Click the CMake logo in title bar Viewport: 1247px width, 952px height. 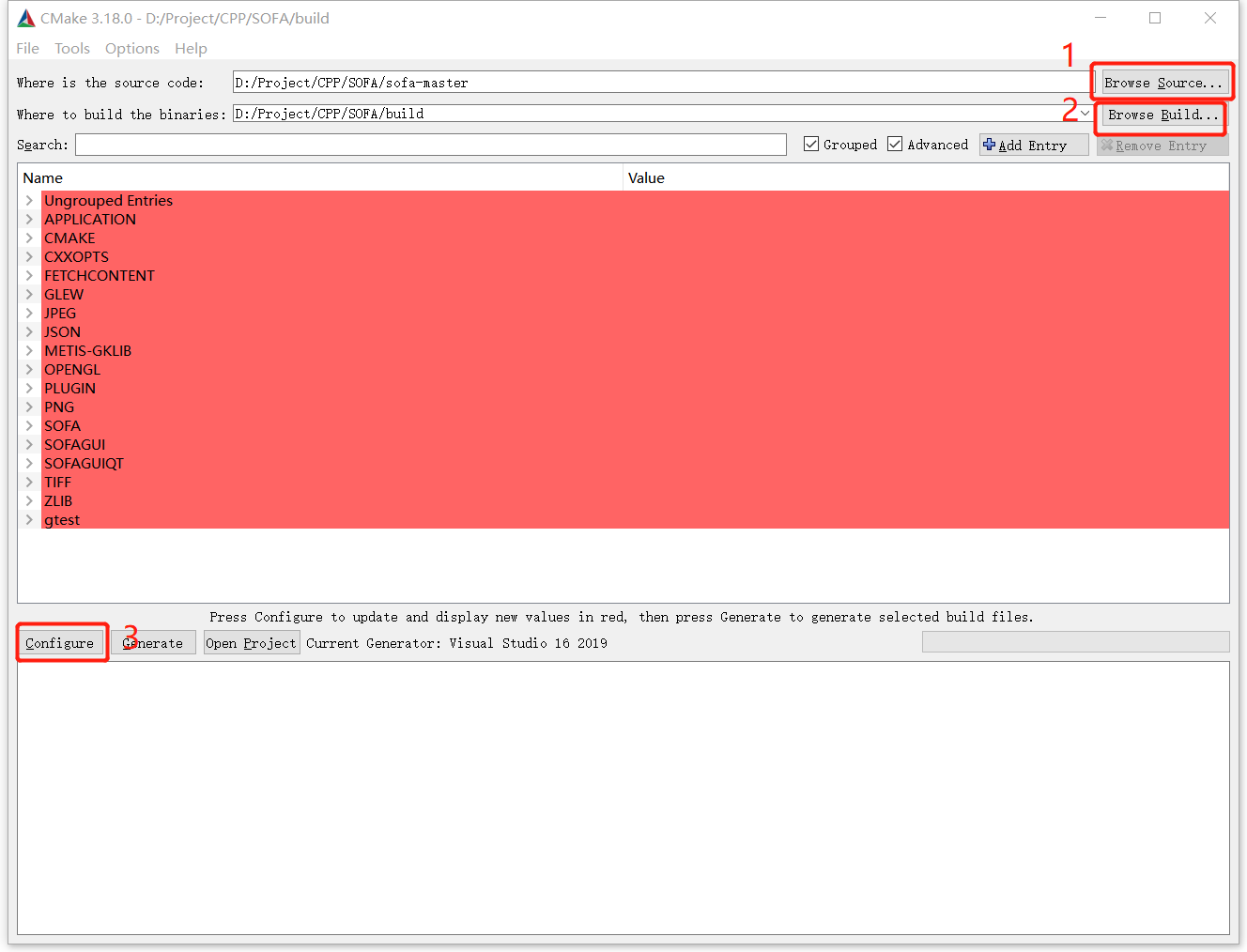pos(26,17)
